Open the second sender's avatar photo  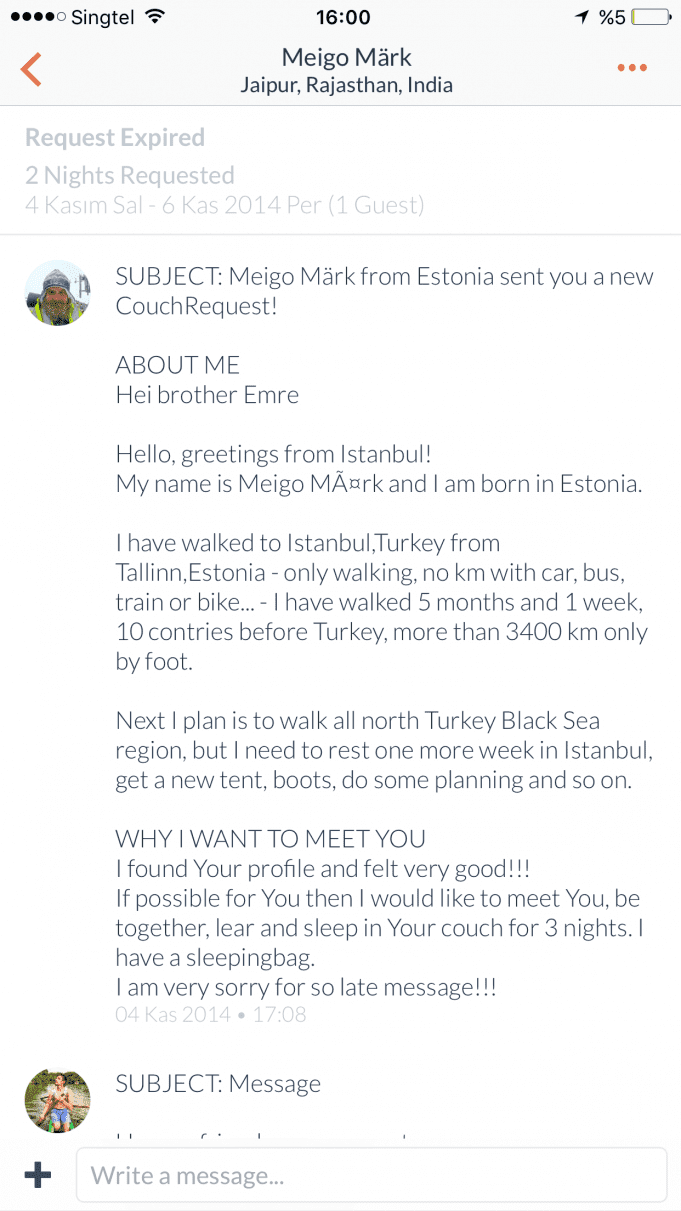[57, 1101]
